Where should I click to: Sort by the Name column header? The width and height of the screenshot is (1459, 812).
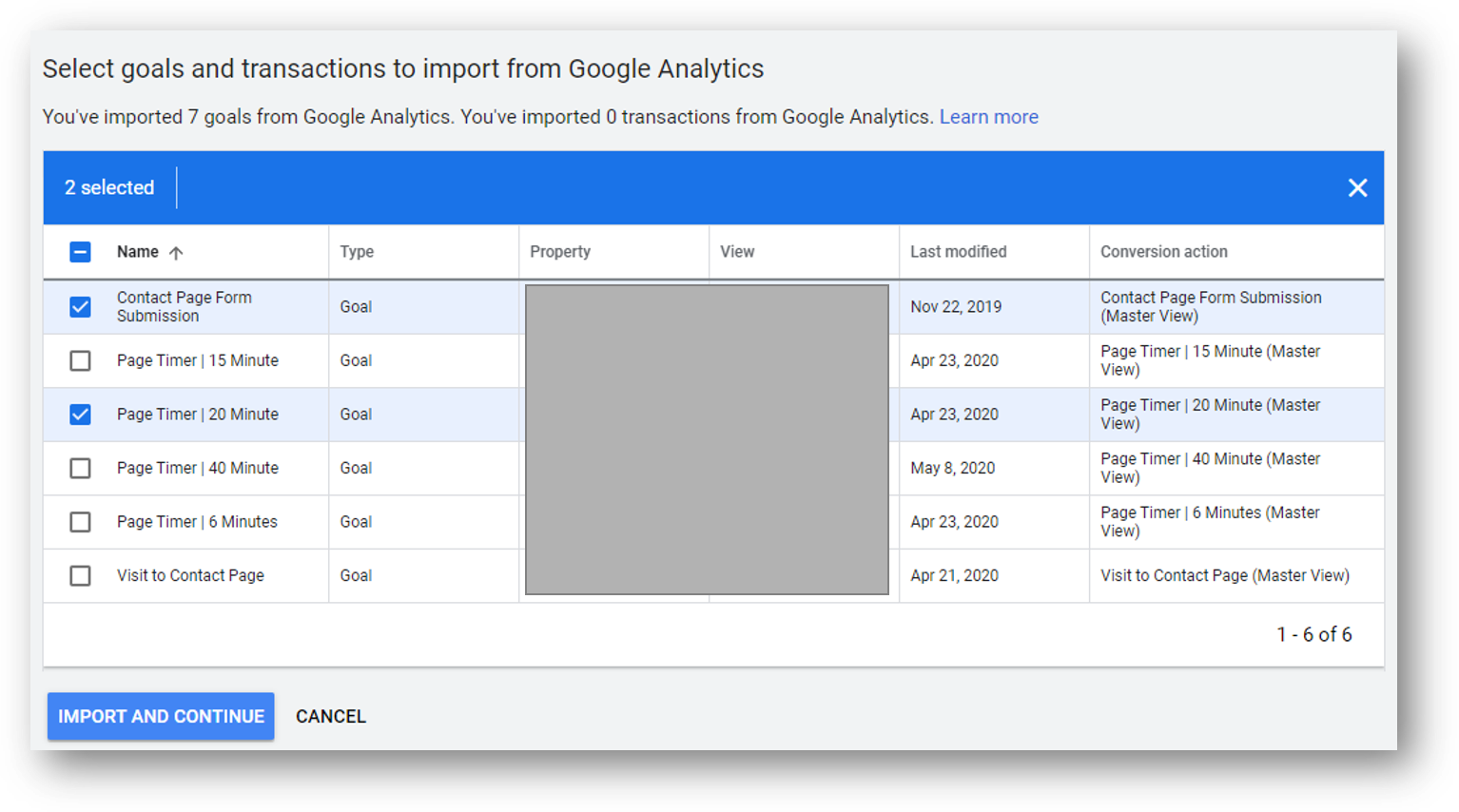coord(138,252)
